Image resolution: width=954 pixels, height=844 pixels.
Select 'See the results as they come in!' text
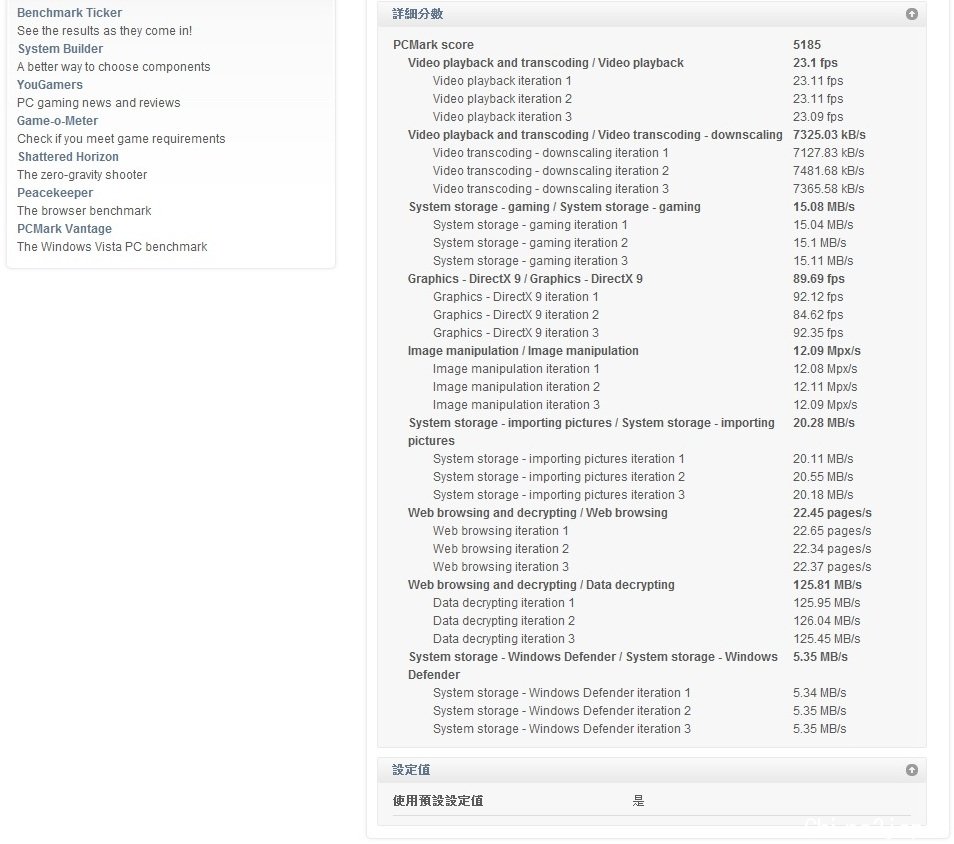(105, 31)
